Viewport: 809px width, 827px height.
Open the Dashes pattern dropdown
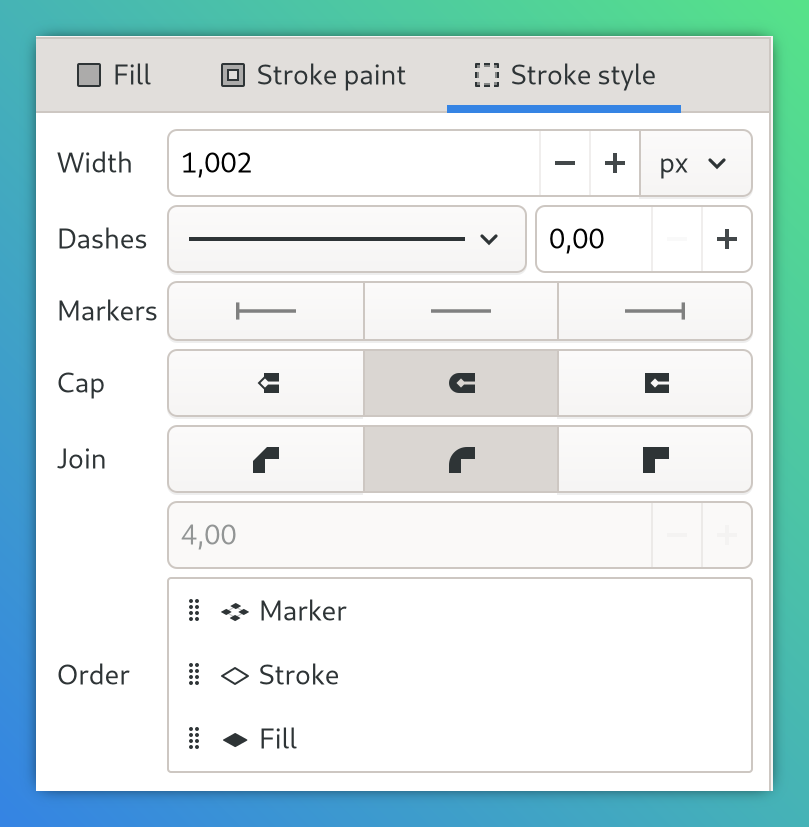(346, 239)
